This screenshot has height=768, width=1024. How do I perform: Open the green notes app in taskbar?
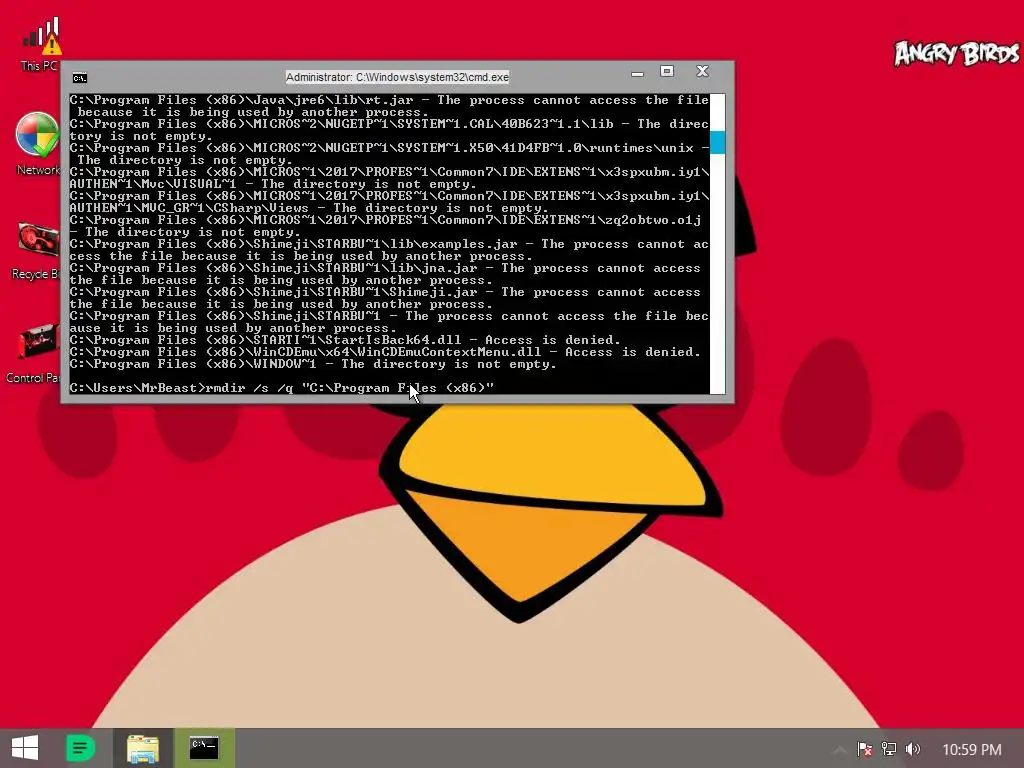point(81,748)
